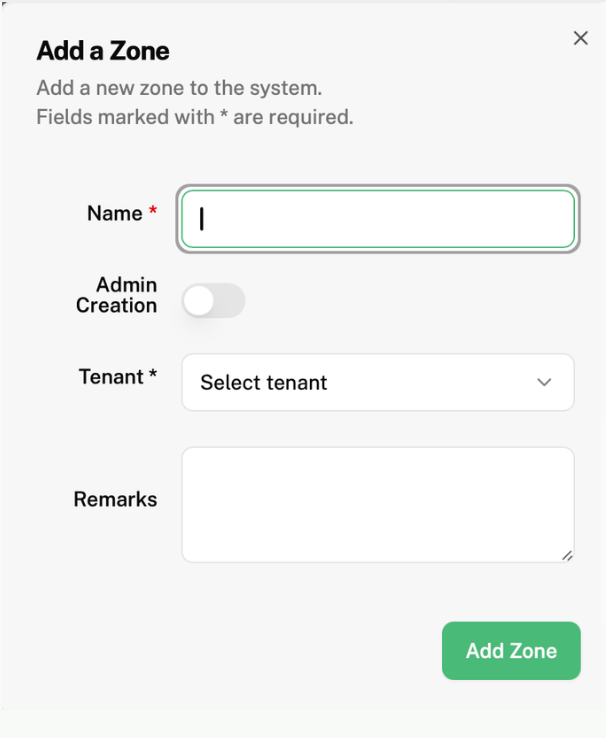The image size is (606, 738).
Task: Open the Select tenant dropdown
Action: pos(377,382)
